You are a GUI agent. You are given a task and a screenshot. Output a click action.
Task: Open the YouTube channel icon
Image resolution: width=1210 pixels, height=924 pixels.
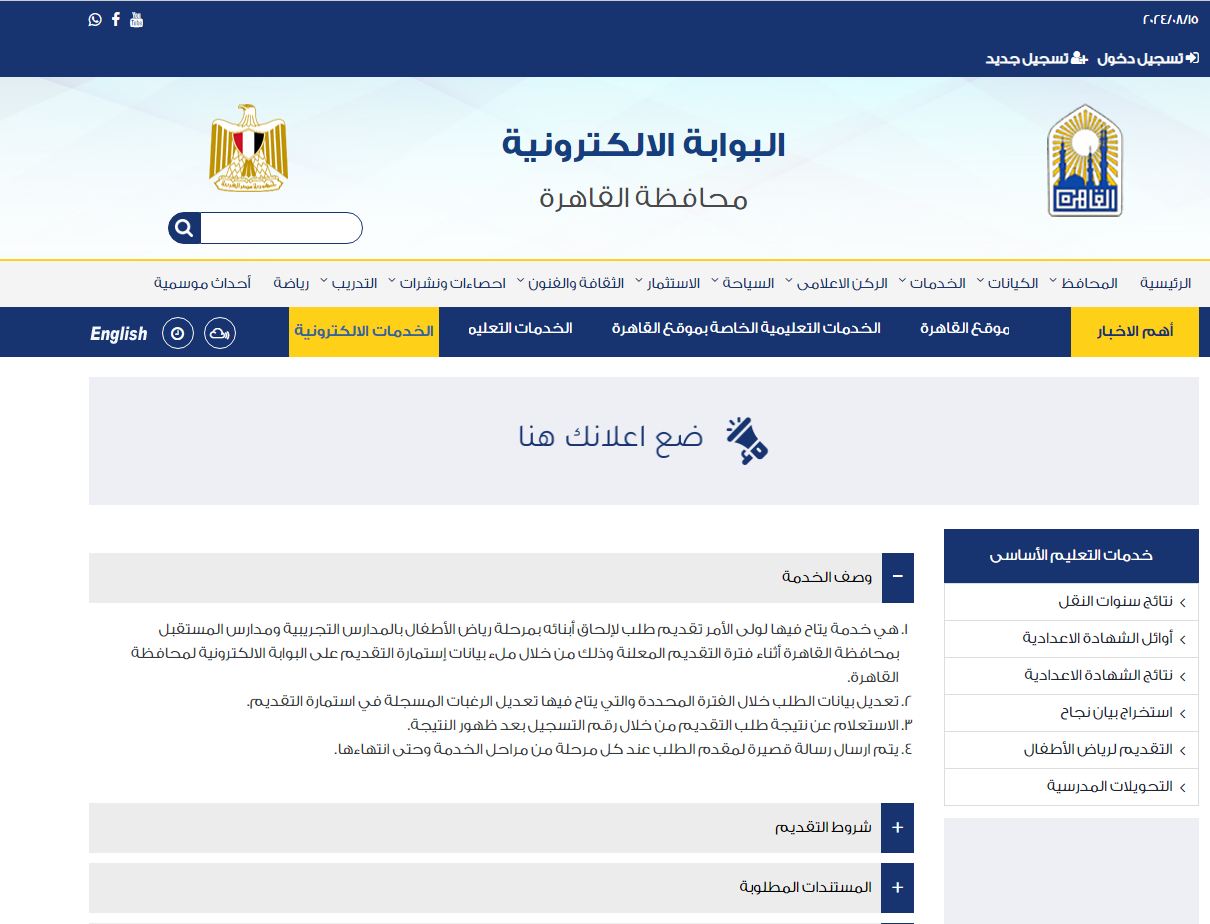click(x=137, y=19)
